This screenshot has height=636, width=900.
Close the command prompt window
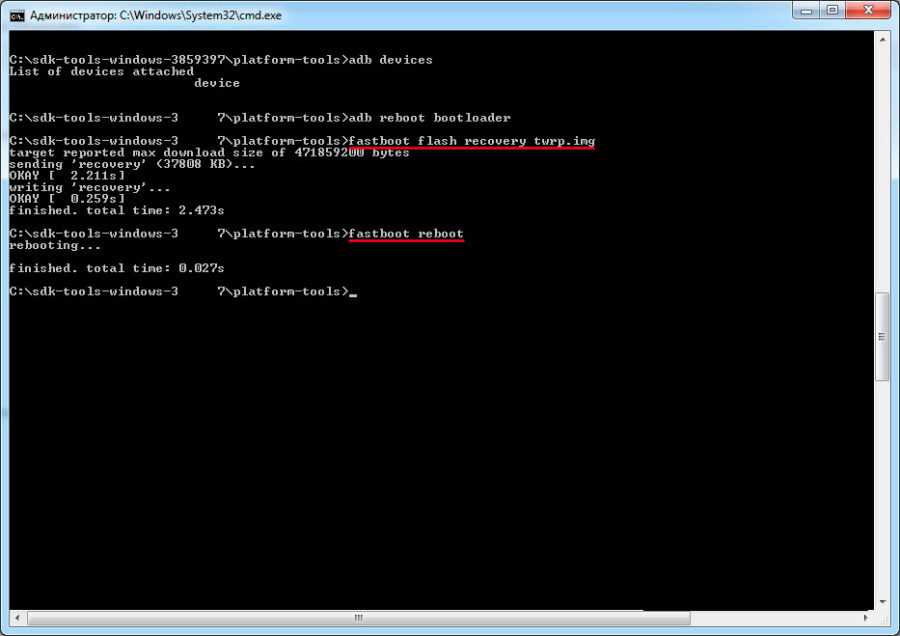coord(868,12)
